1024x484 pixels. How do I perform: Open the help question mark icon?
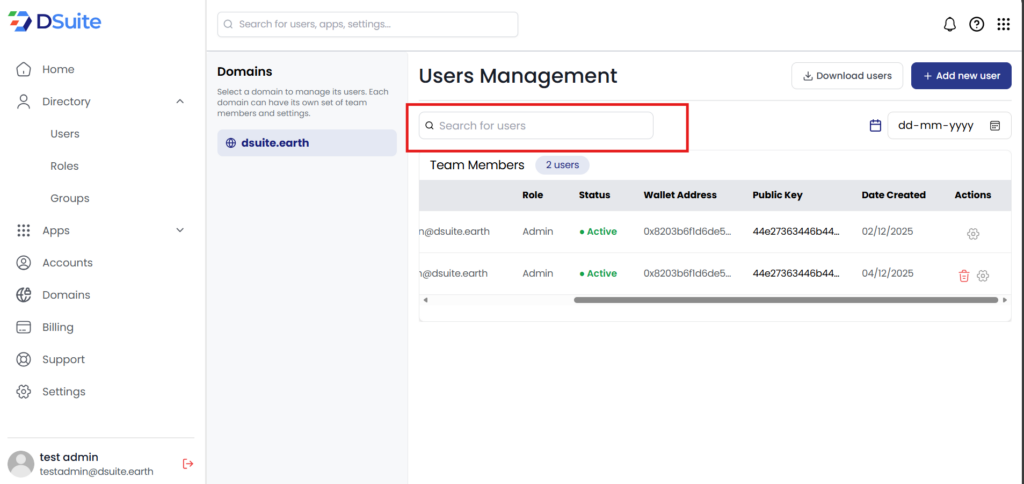(977, 24)
